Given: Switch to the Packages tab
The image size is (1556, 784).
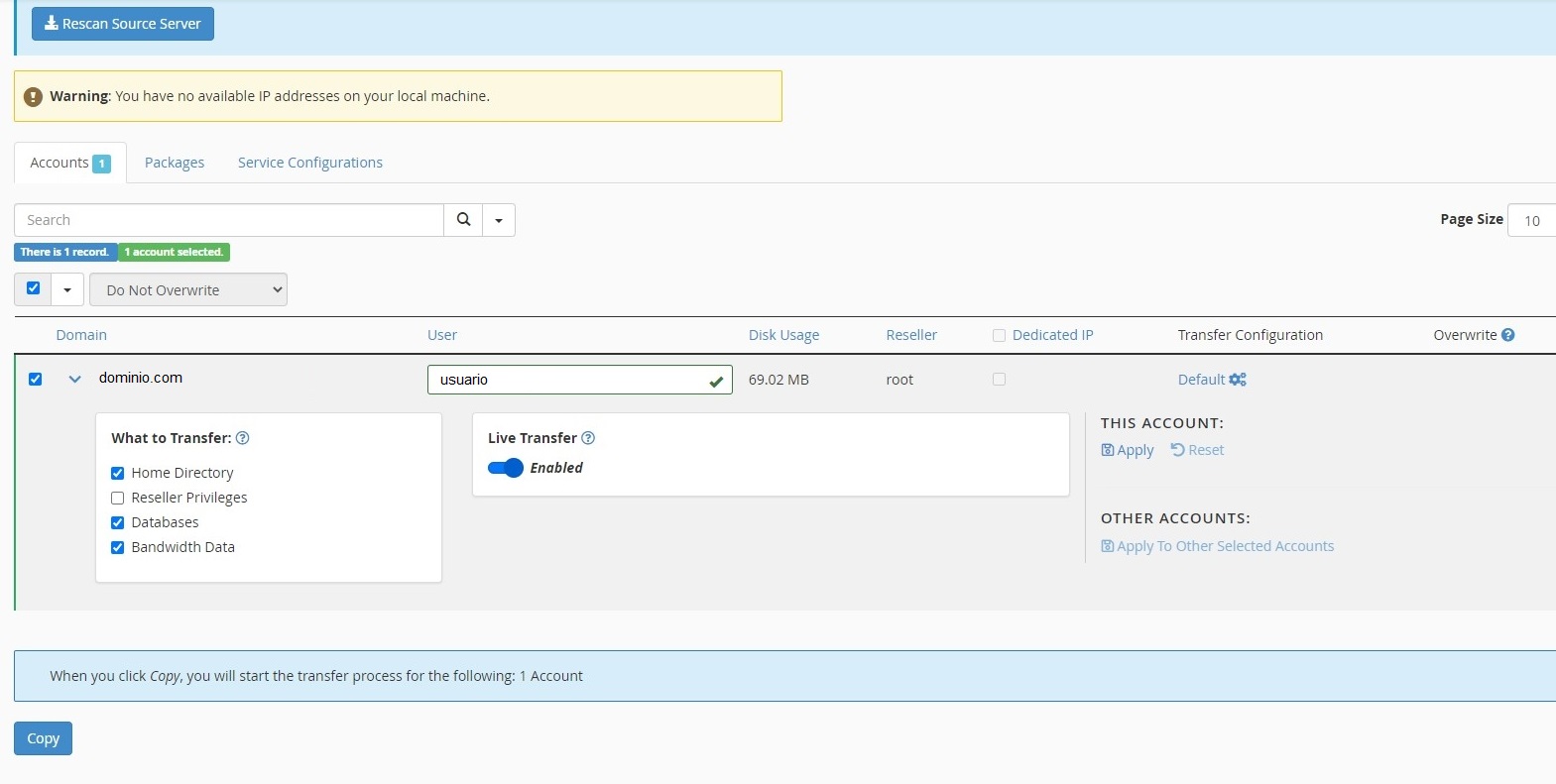Looking at the screenshot, I should coord(175,163).
